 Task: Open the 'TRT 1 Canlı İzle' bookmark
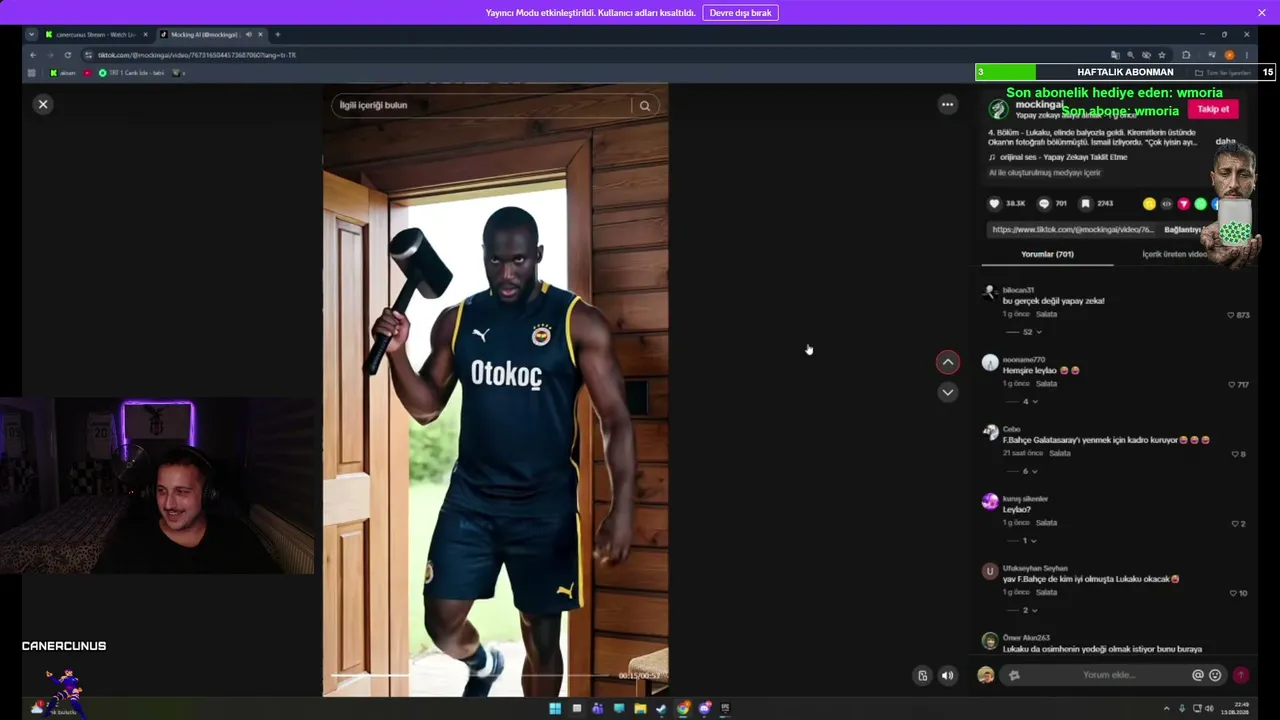click(130, 73)
